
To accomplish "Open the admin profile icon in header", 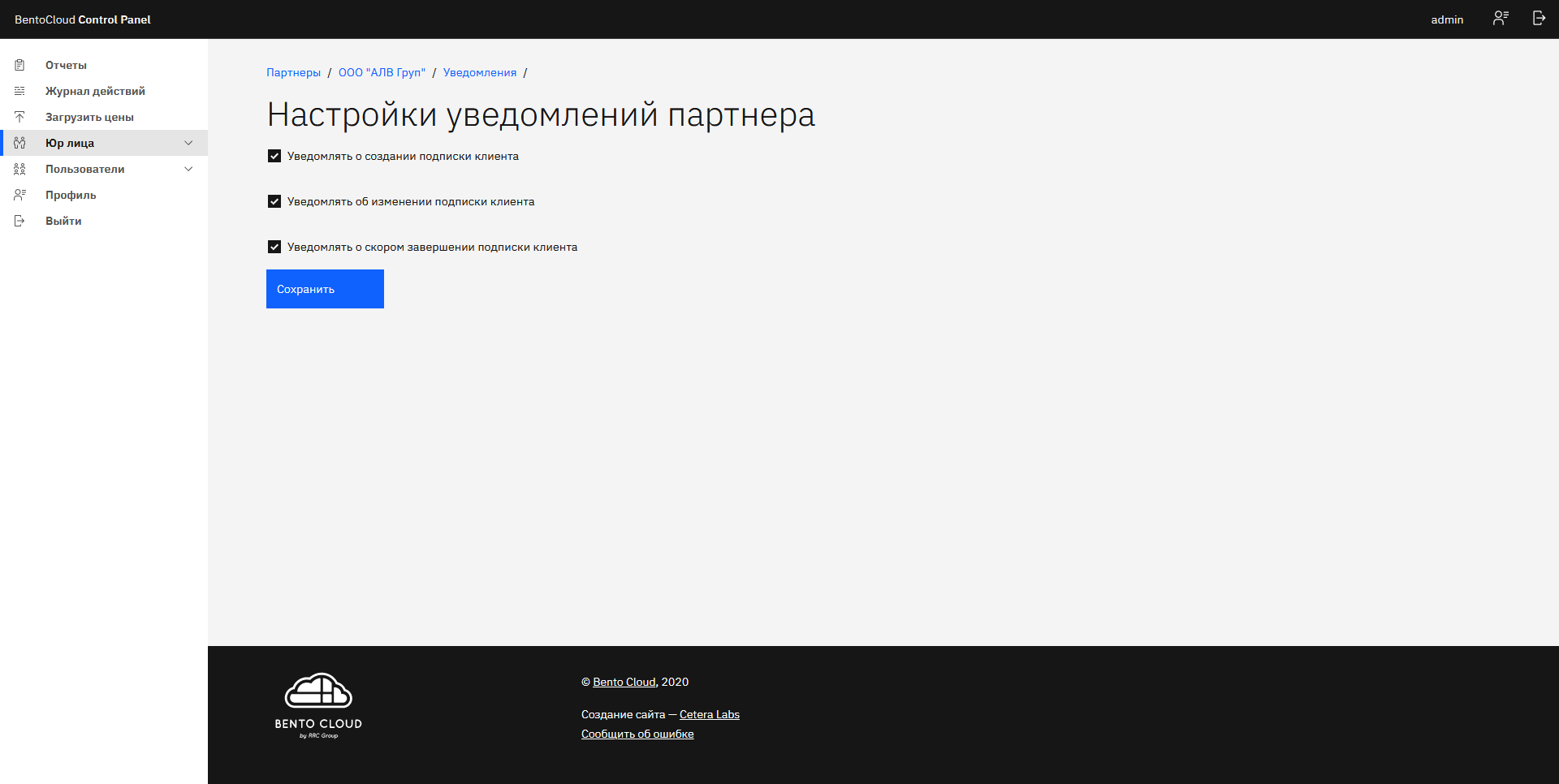I will tap(1501, 18).
